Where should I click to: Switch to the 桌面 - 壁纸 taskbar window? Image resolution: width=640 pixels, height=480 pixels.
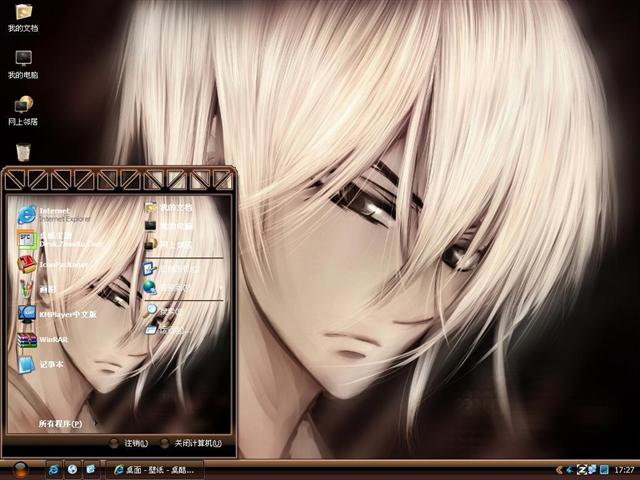pos(155,470)
